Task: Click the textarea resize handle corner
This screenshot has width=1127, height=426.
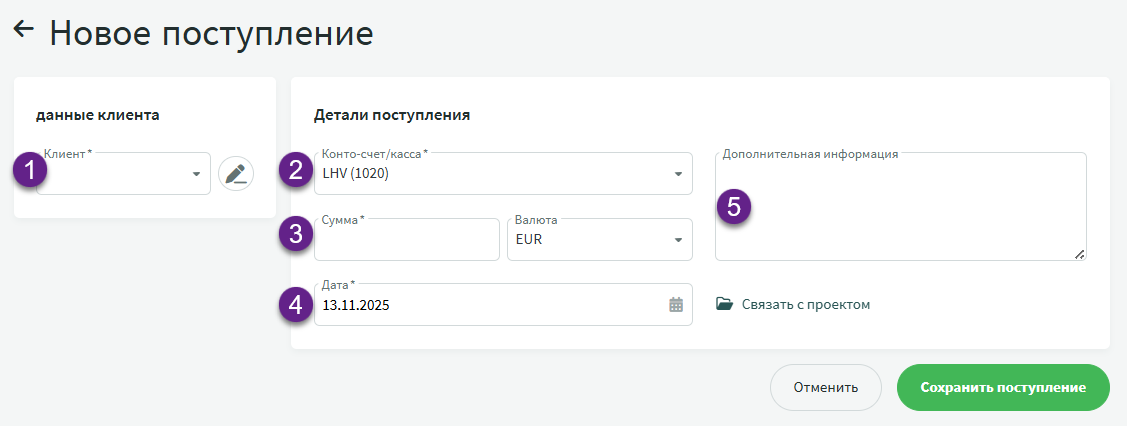Action: (1079, 254)
